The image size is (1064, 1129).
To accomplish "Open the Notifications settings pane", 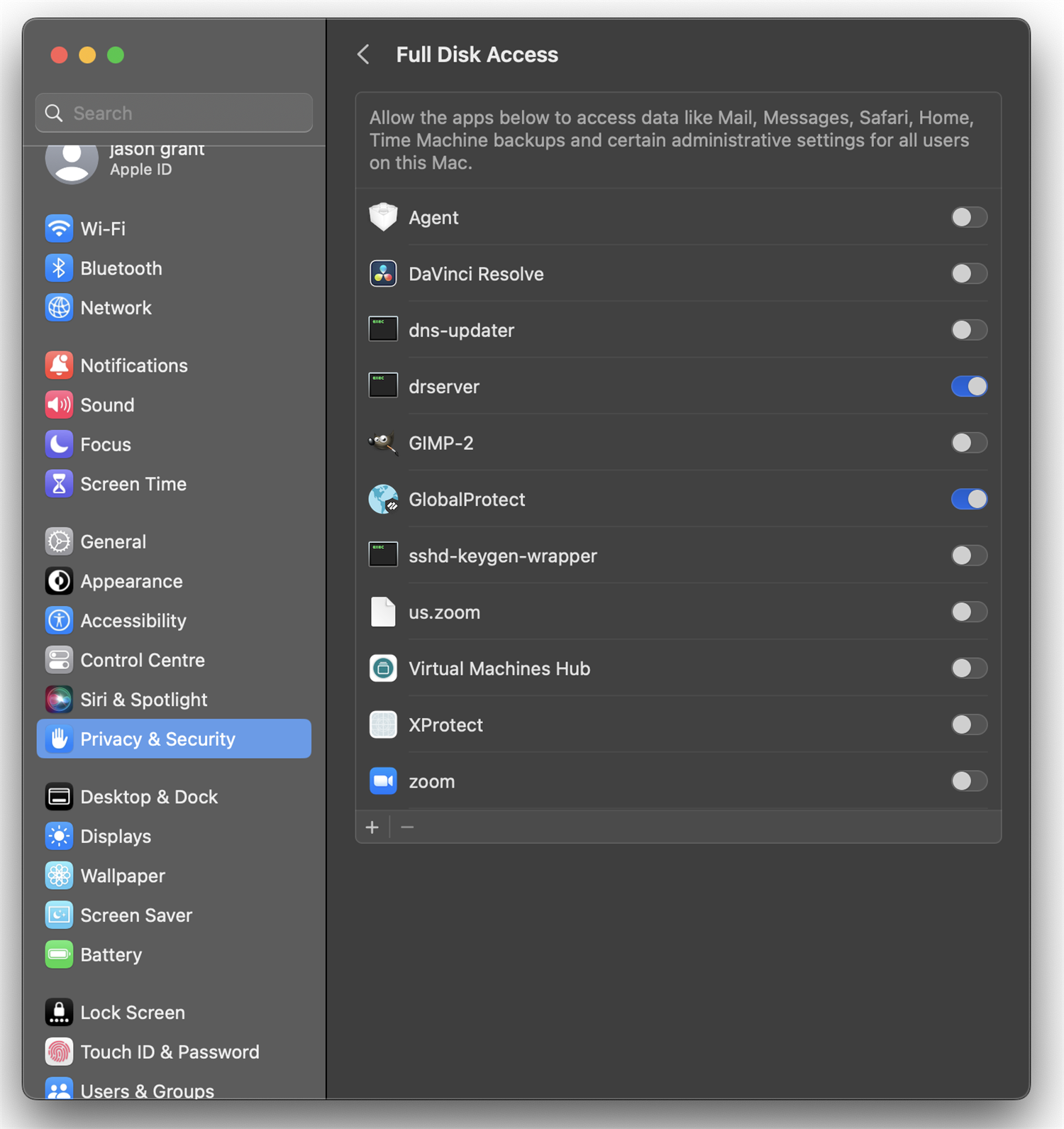I will coord(133,365).
